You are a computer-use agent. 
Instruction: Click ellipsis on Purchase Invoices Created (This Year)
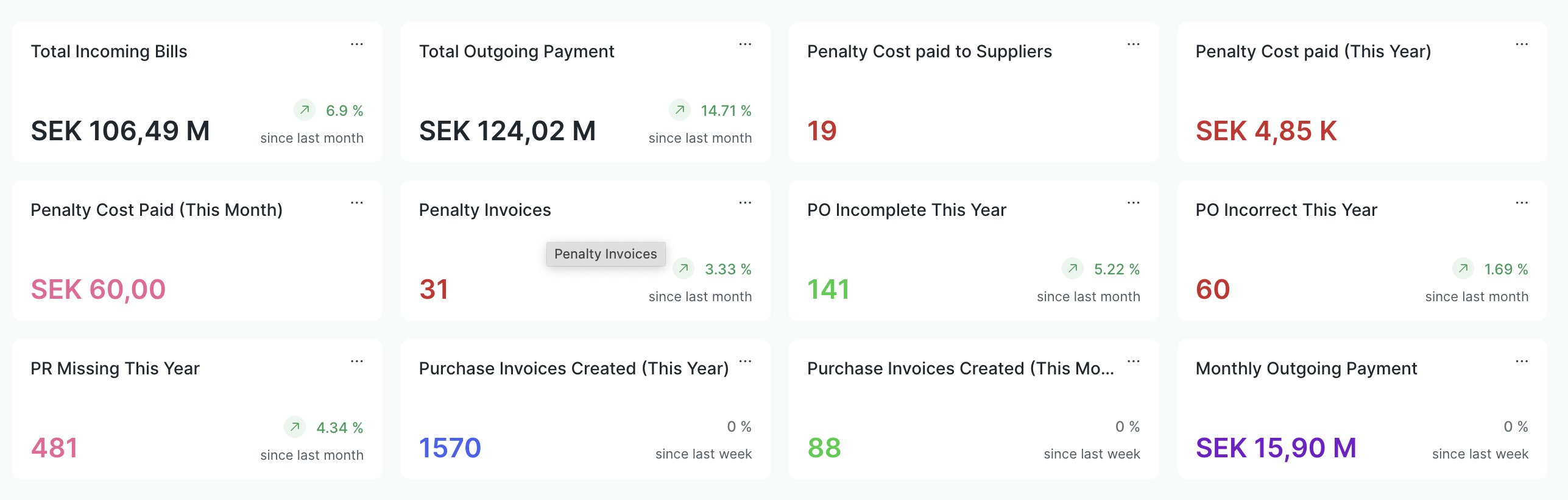point(745,362)
